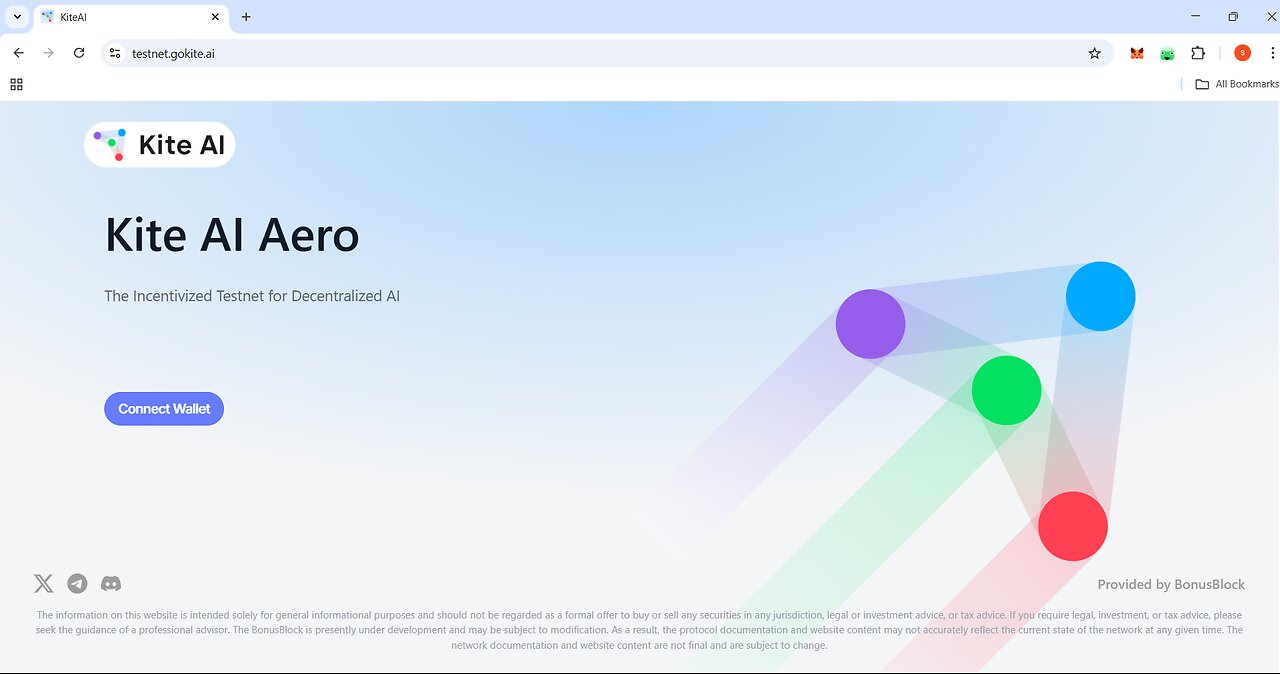This screenshot has width=1280, height=674.
Task: Click the Kite AI Aero heading
Action: (232, 235)
